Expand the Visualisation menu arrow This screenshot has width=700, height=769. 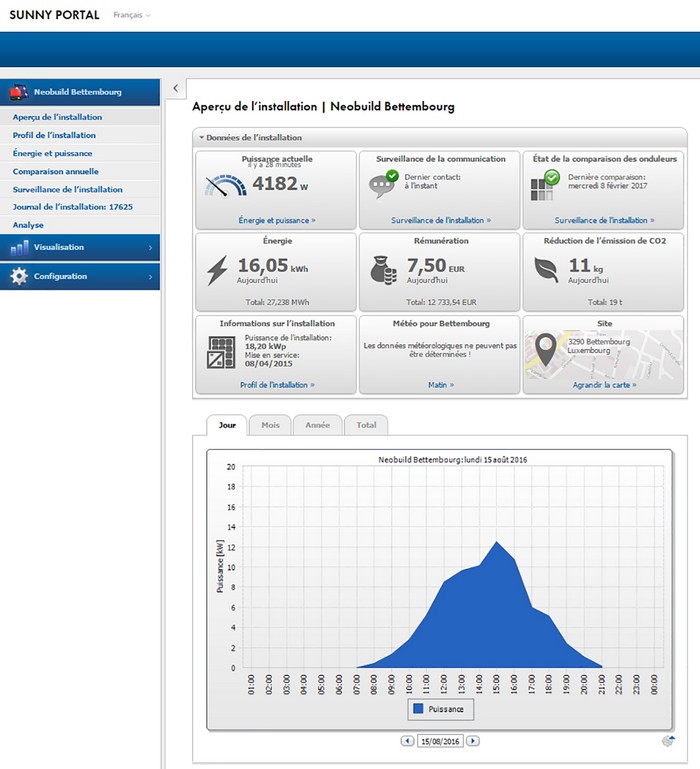151,248
